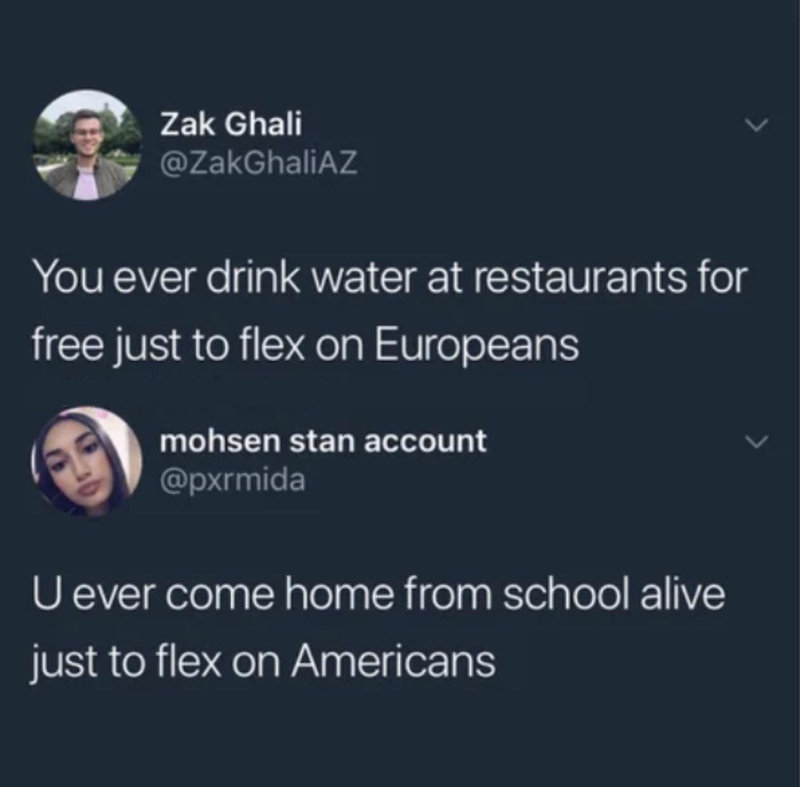Image resolution: width=800 pixels, height=787 pixels.
Task: Open the @pxrmida handle link
Action: pyautogui.click(x=233, y=480)
